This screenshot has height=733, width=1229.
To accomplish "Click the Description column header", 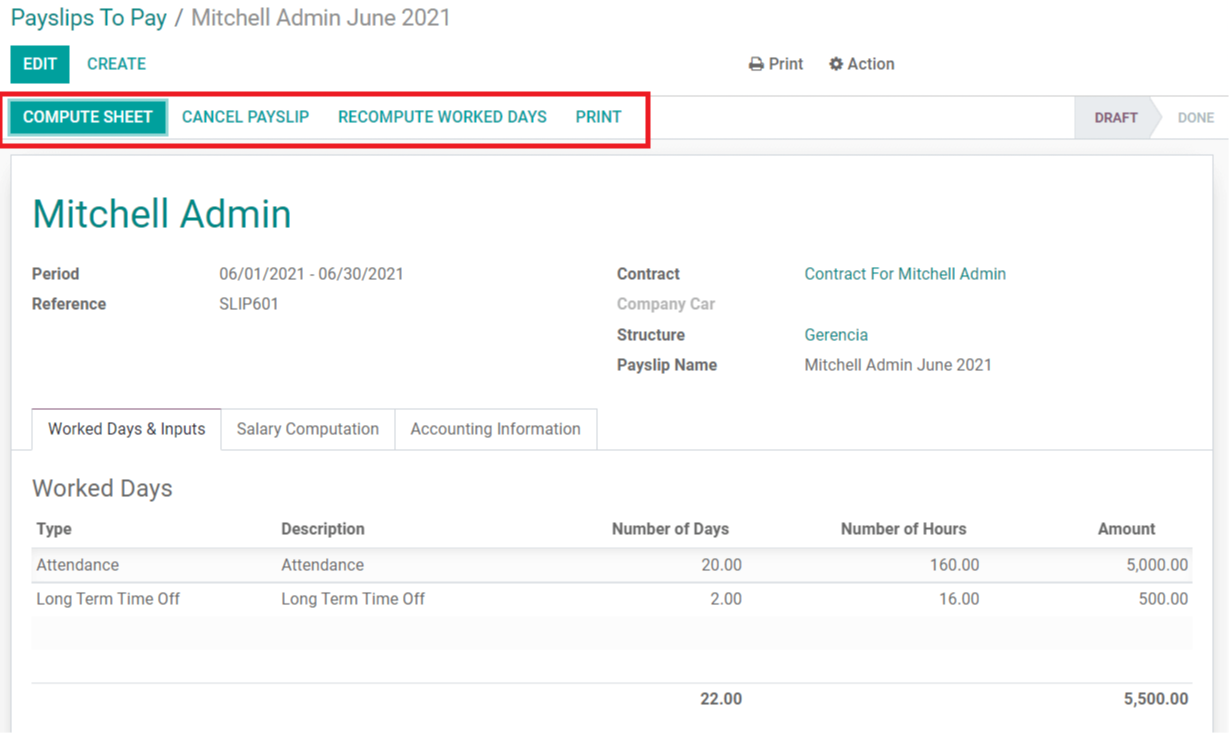I will tap(323, 529).
